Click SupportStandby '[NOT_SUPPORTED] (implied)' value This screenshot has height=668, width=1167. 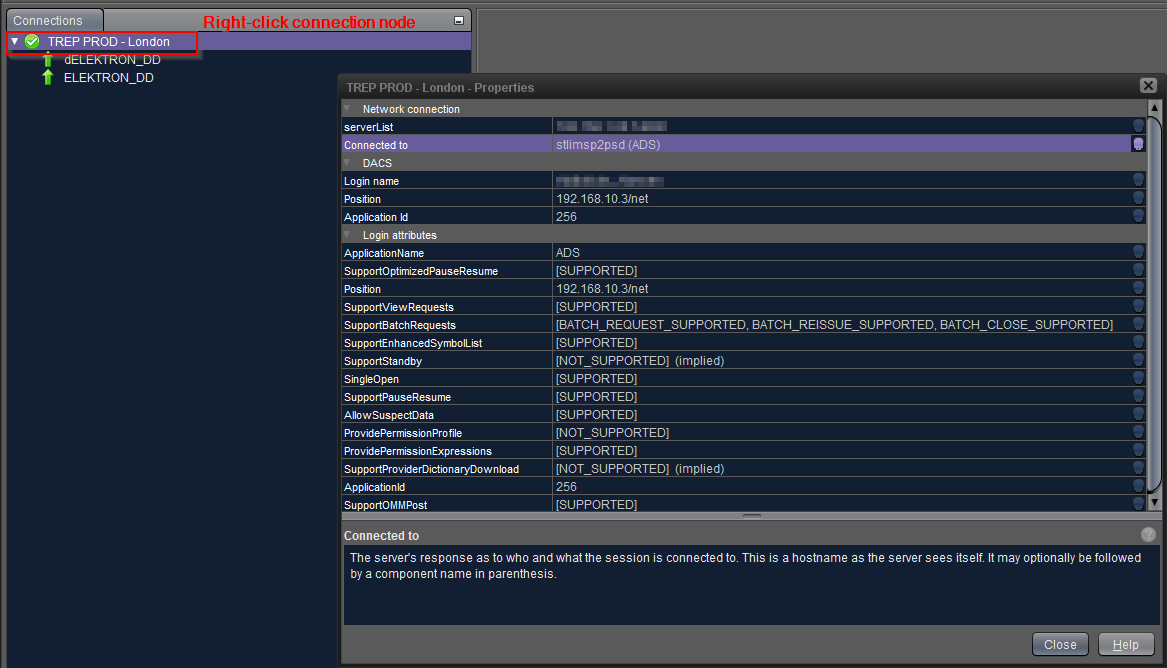[640, 361]
